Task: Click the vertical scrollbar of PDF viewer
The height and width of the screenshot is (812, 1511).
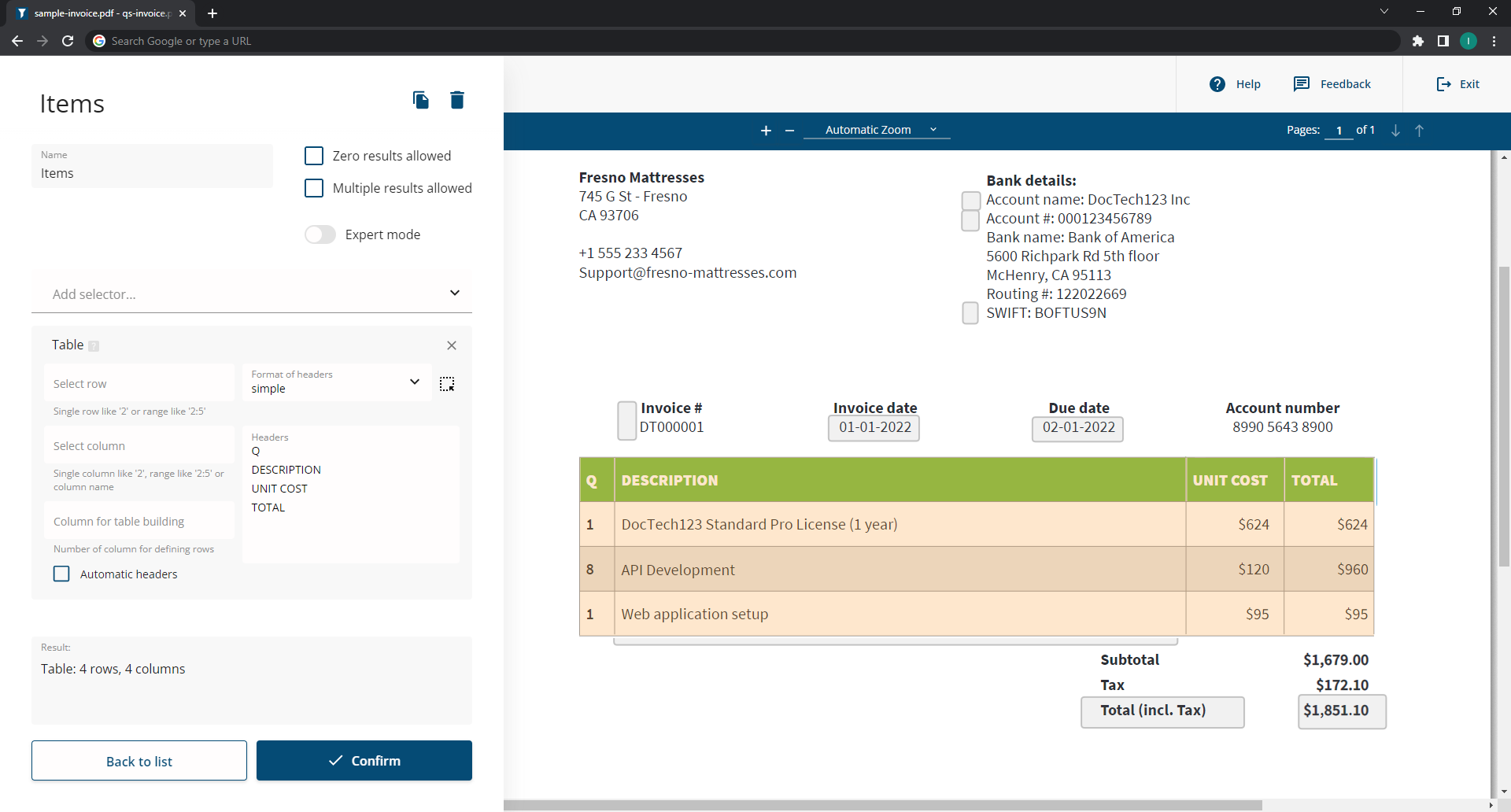Action: point(1504,417)
